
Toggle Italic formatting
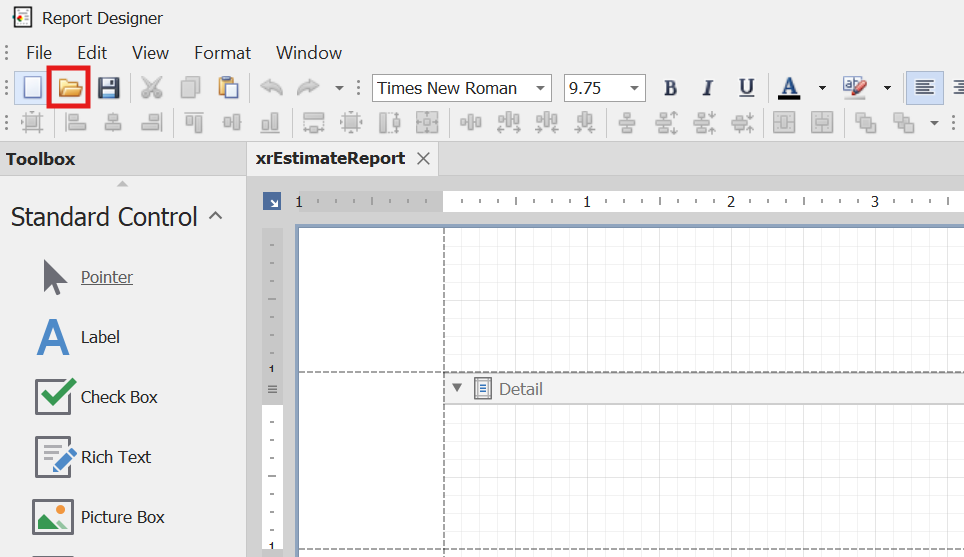tap(708, 88)
